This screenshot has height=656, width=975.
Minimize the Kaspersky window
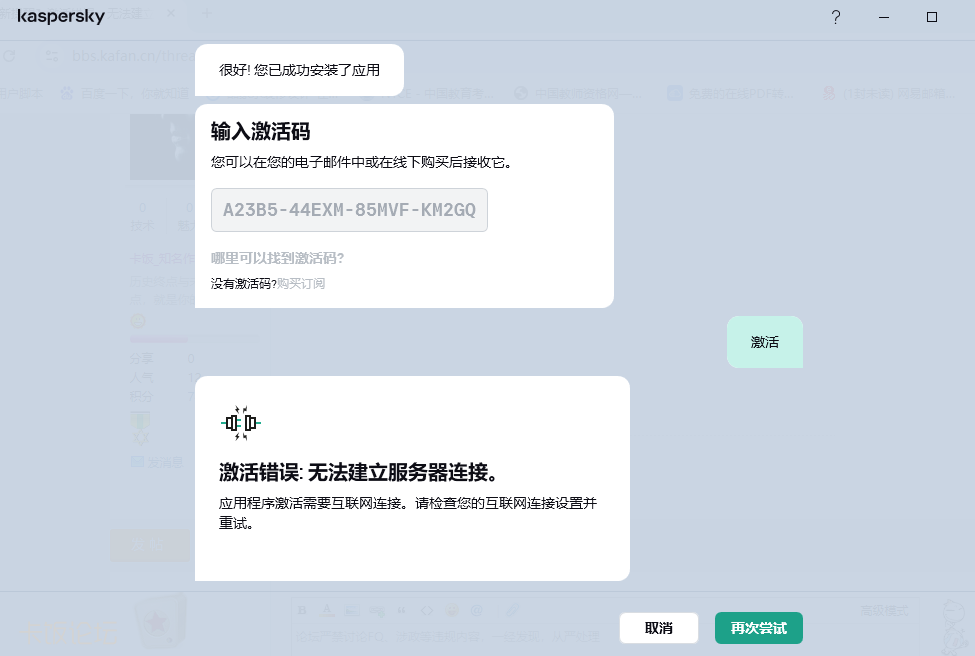coord(884,17)
